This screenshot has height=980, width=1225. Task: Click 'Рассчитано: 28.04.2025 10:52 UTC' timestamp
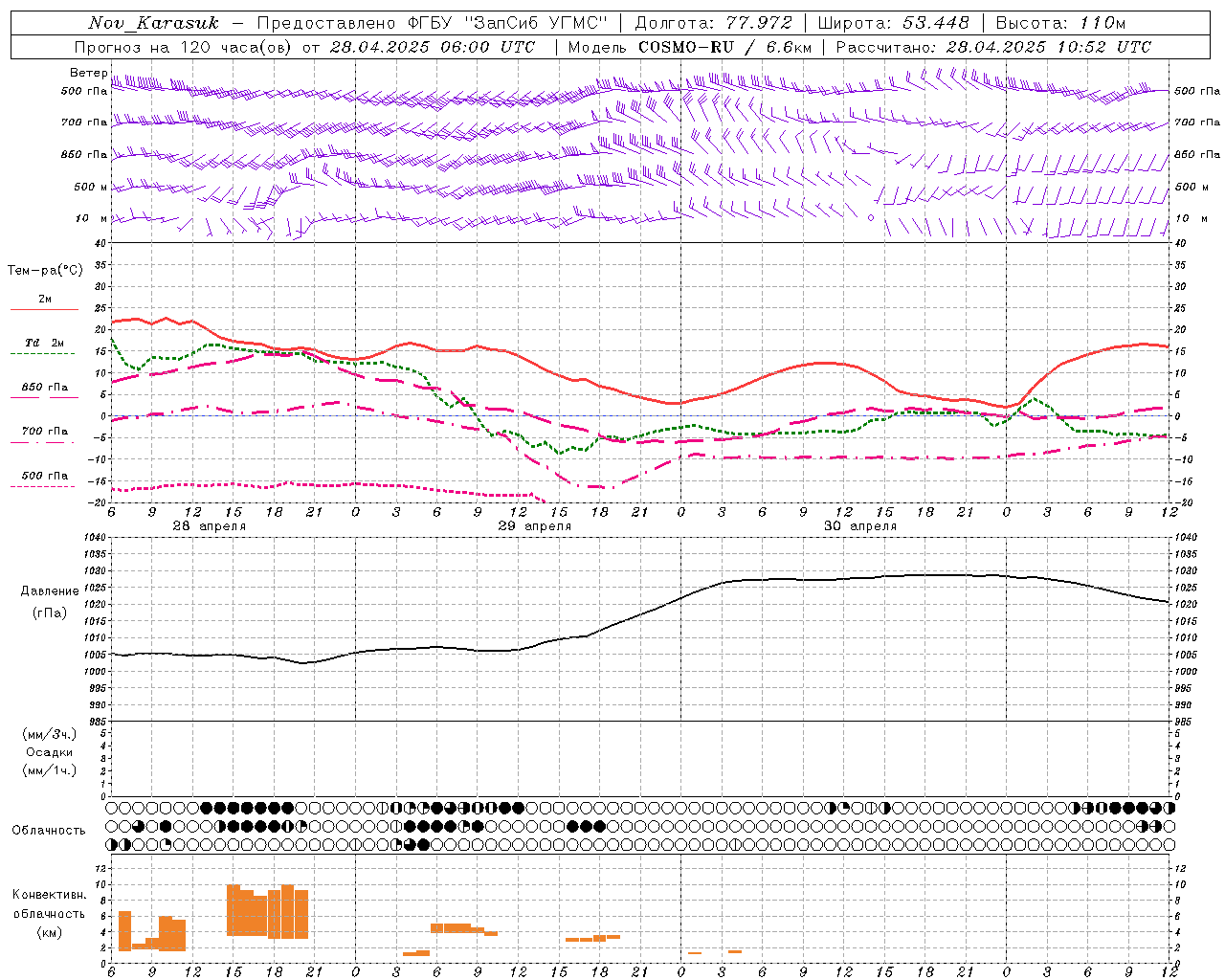point(993,47)
